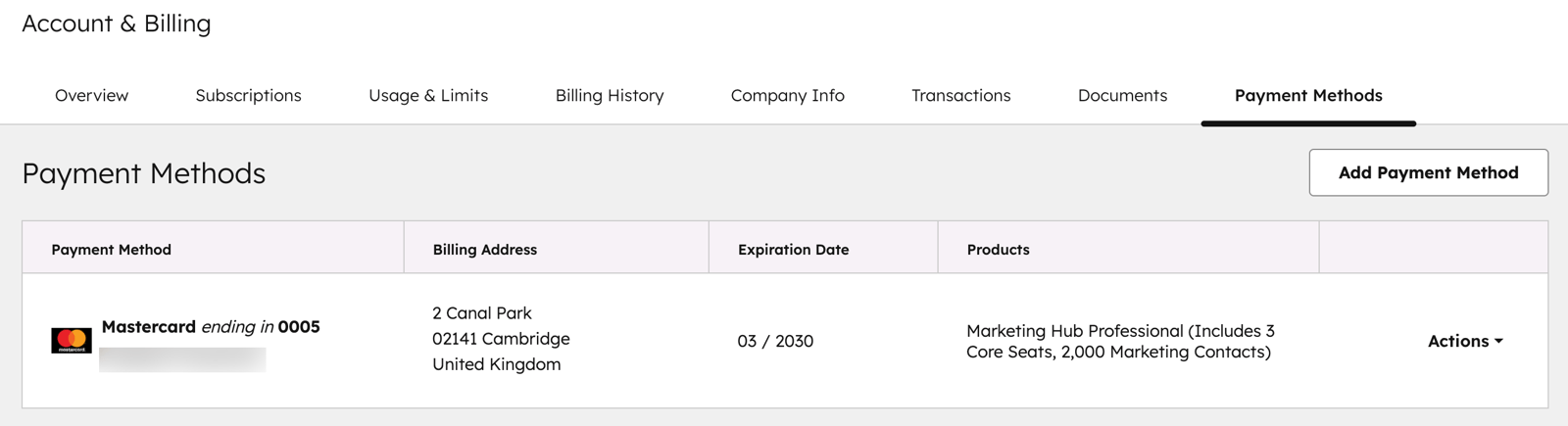
Task: Click the Account & Billing page title
Action: click(117, 24)
